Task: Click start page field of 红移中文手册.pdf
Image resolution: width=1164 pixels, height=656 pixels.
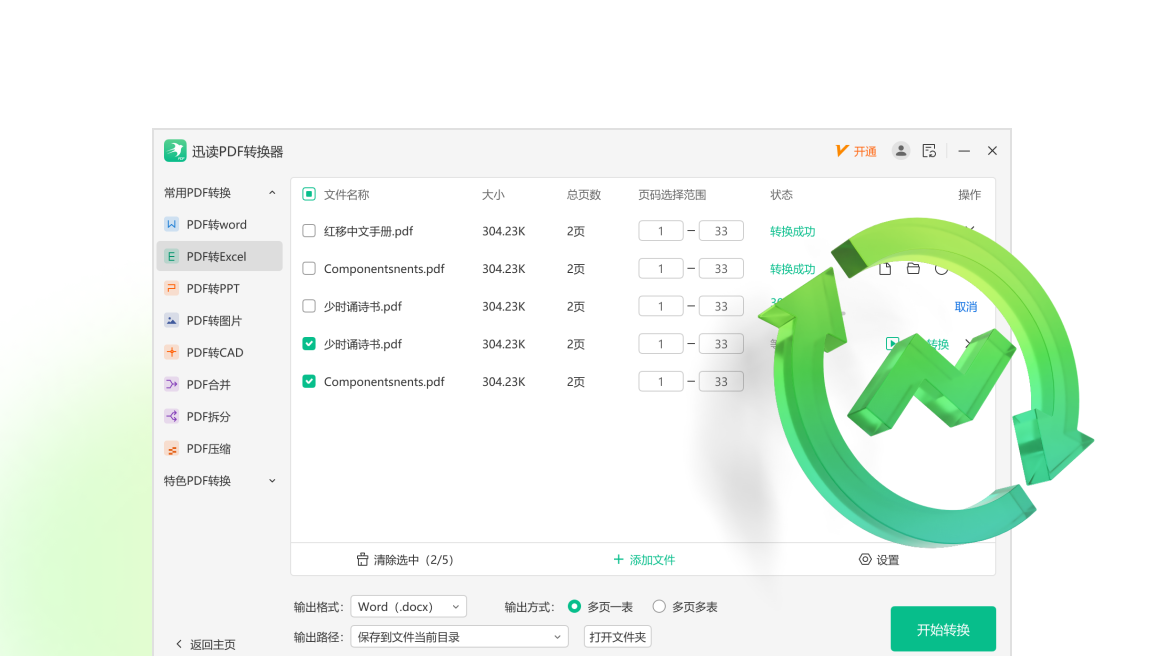Action: [661, 231]
